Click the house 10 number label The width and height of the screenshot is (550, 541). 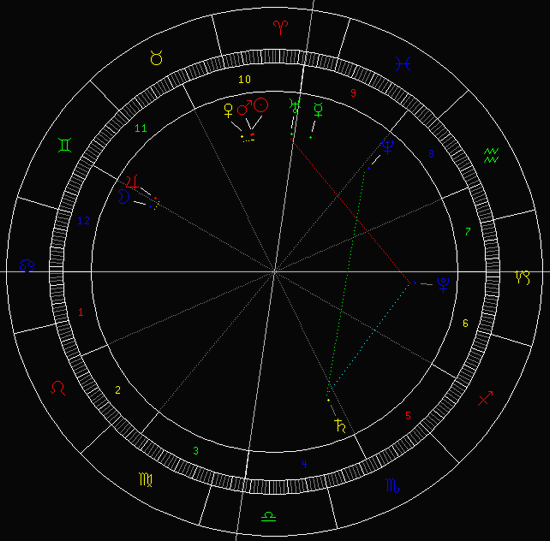coord(244,79)
